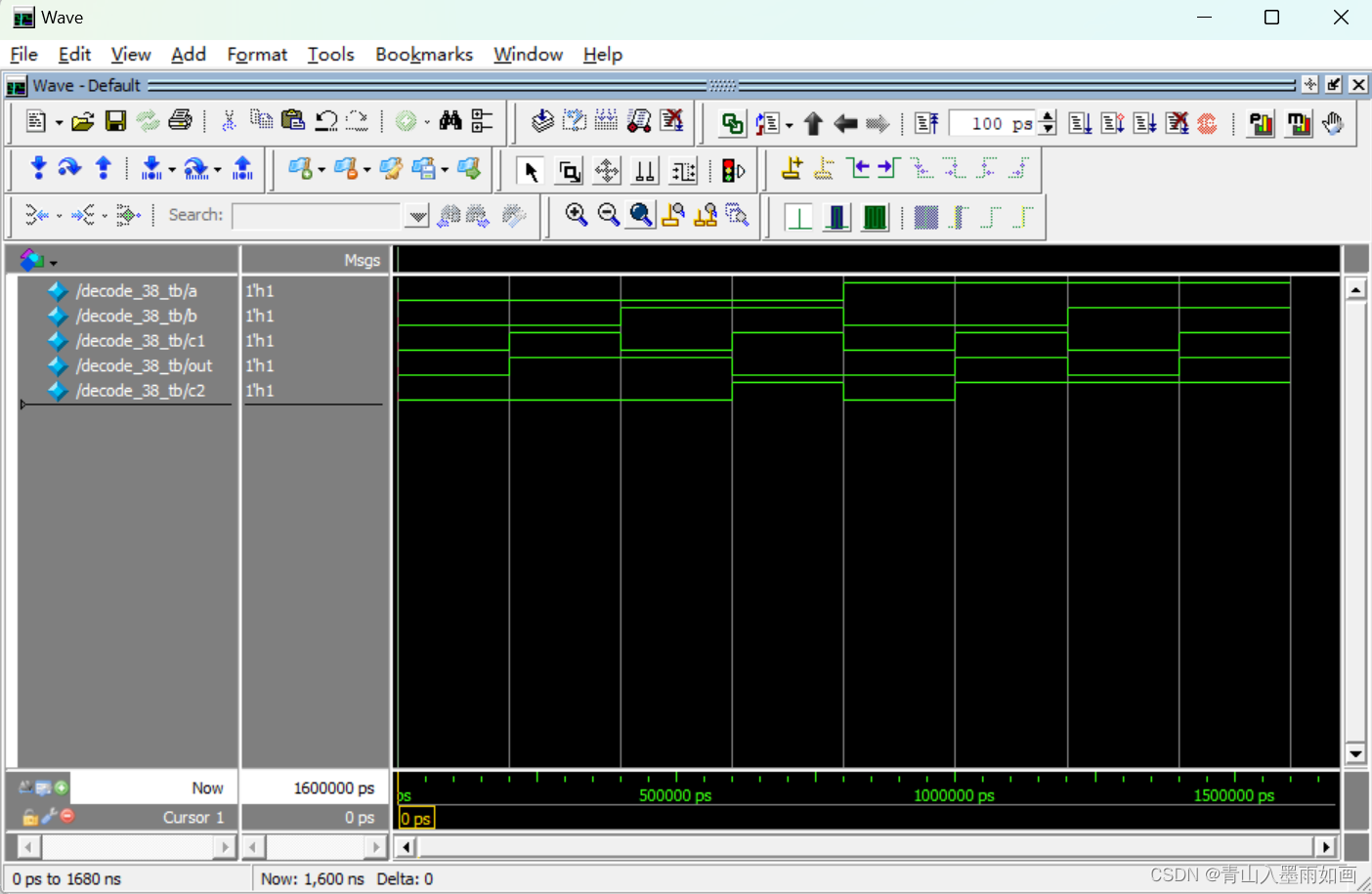Click the Find next transition arrow
Viewport: 1372px width, 894px height.
[x=885, y=168]
